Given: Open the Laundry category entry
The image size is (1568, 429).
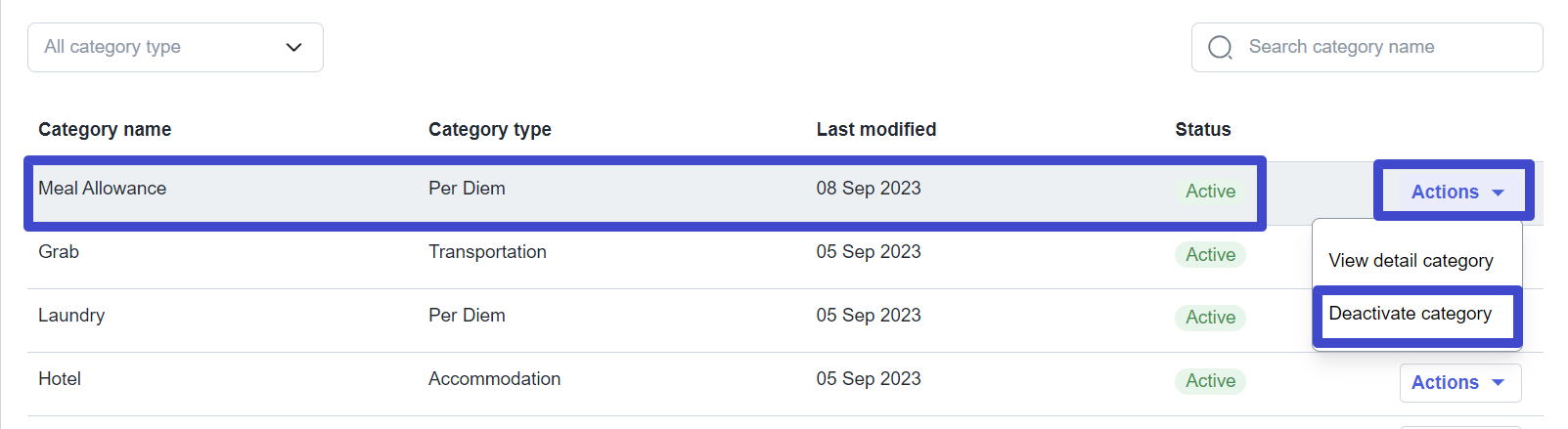Looking at the screenshot, I should (x=71, y=316).
